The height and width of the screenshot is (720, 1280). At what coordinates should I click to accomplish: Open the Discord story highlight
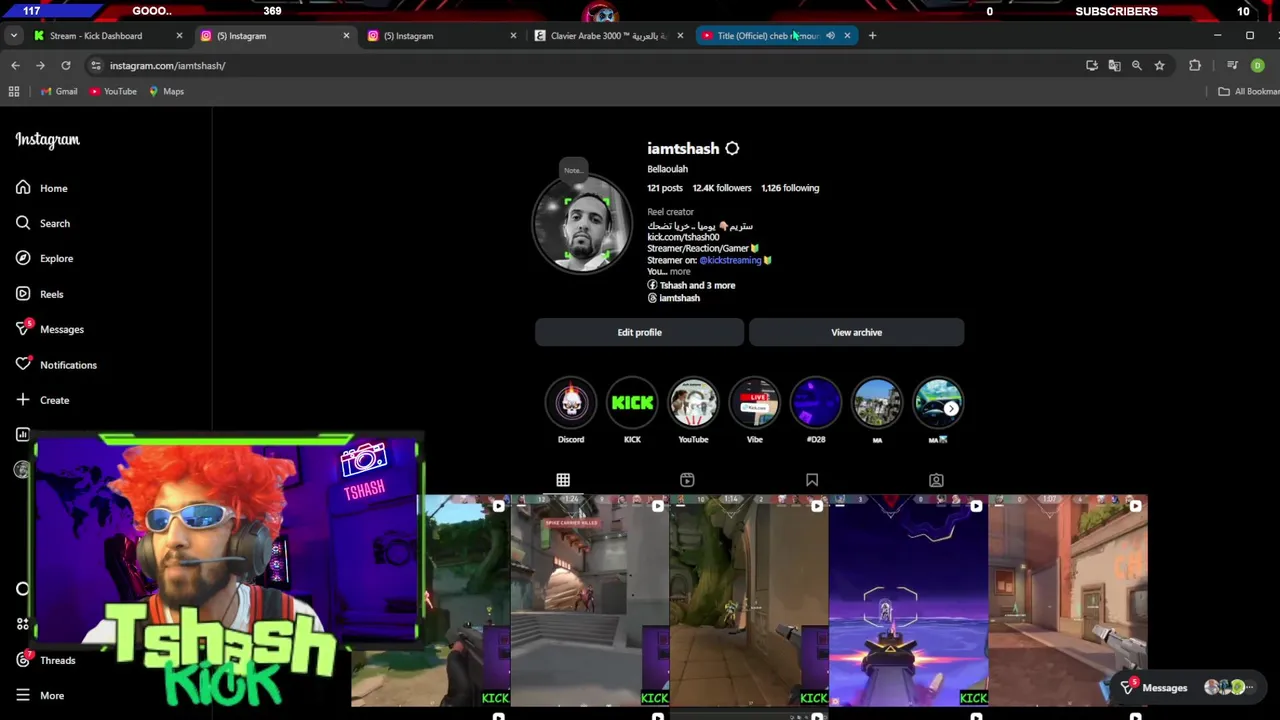(571, 403)
